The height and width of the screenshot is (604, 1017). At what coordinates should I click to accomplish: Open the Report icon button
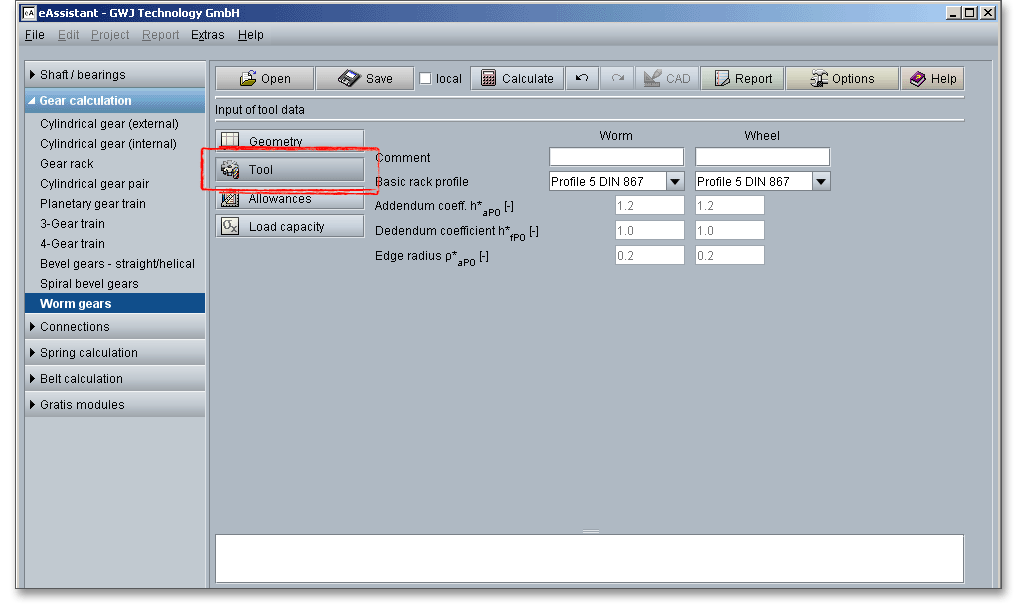742,79
